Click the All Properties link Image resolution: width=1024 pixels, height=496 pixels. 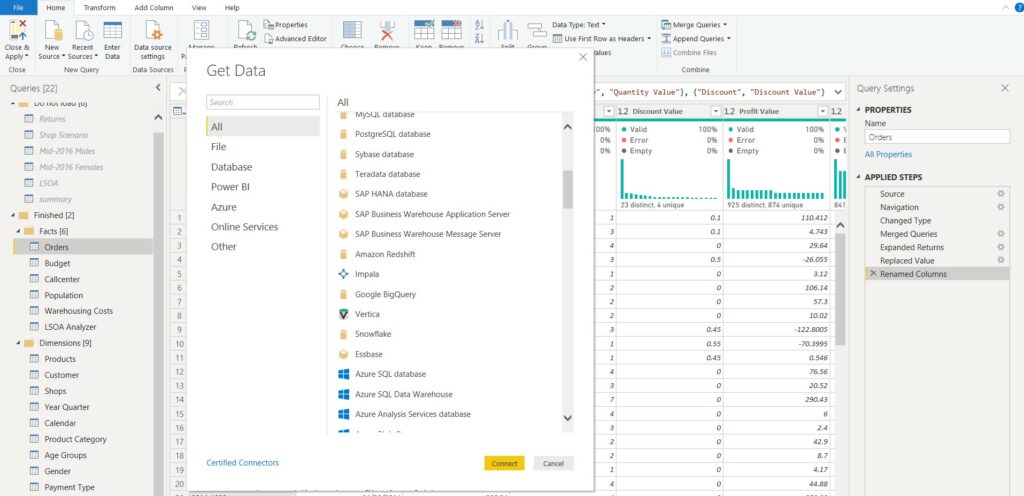coord(888,155)
